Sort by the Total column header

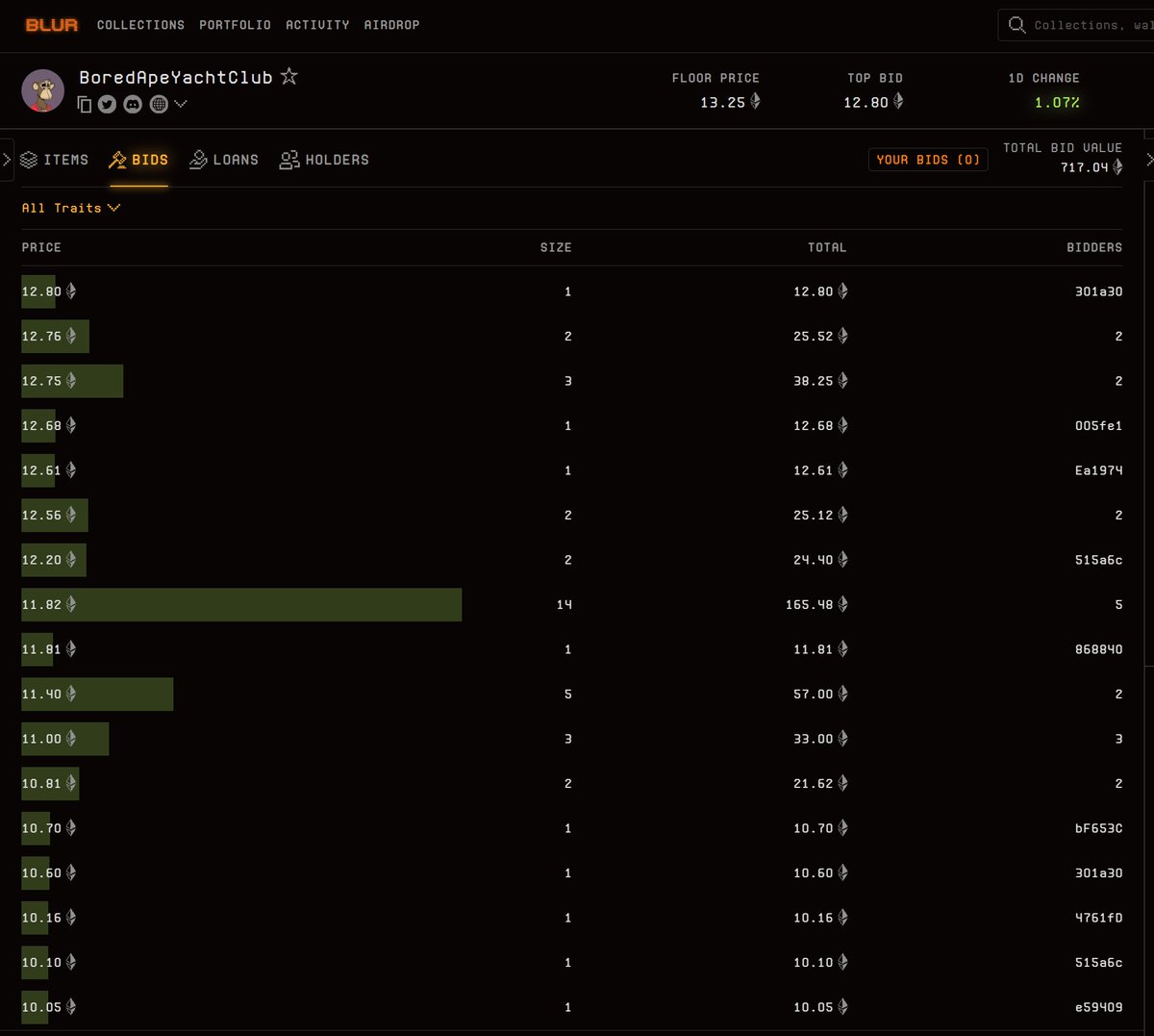(x=827, y=247)
